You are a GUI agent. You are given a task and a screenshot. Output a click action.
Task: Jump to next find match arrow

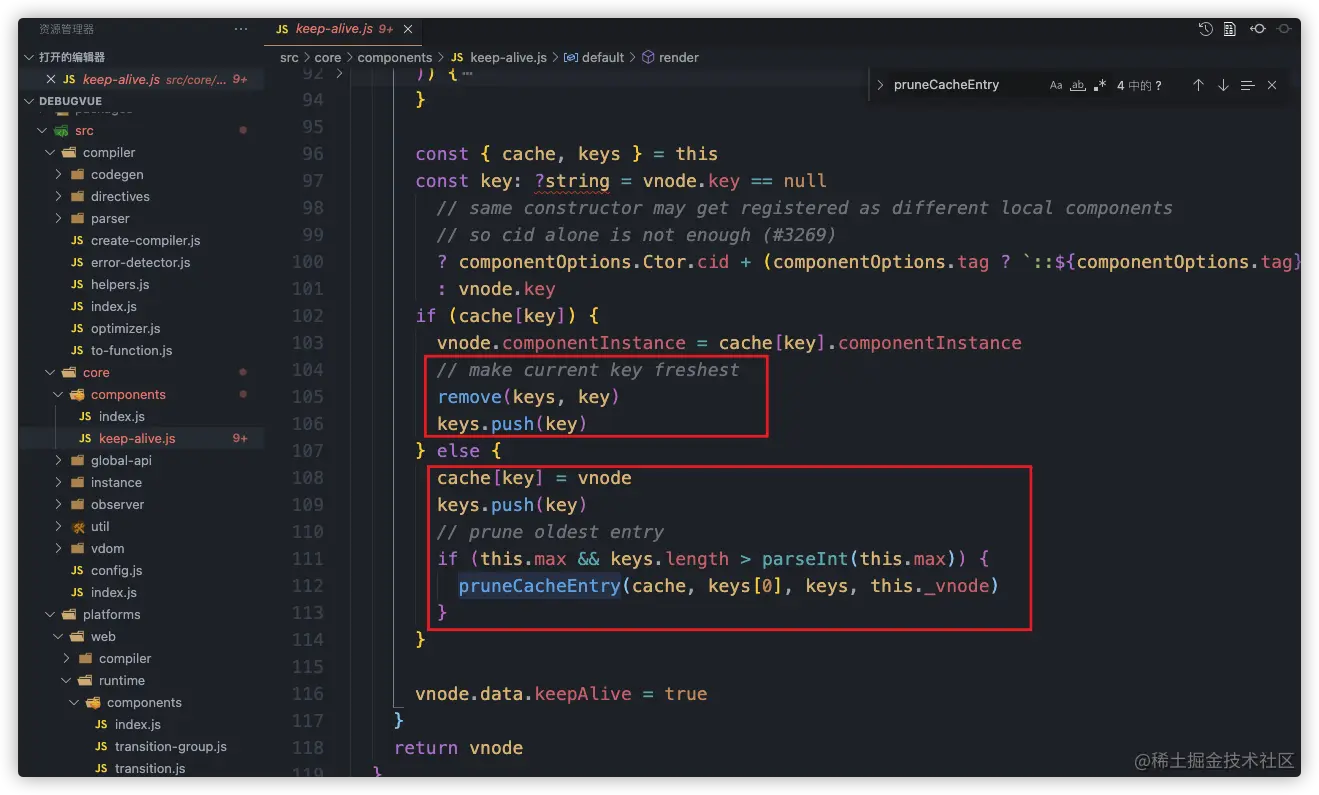[x=1223, y=86]
